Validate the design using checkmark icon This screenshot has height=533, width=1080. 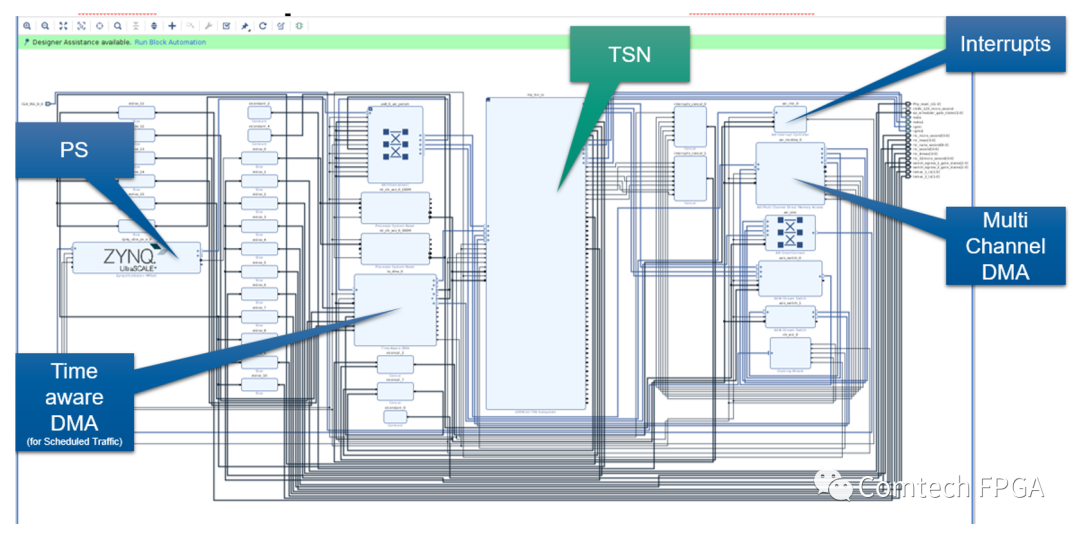[226, 26]
